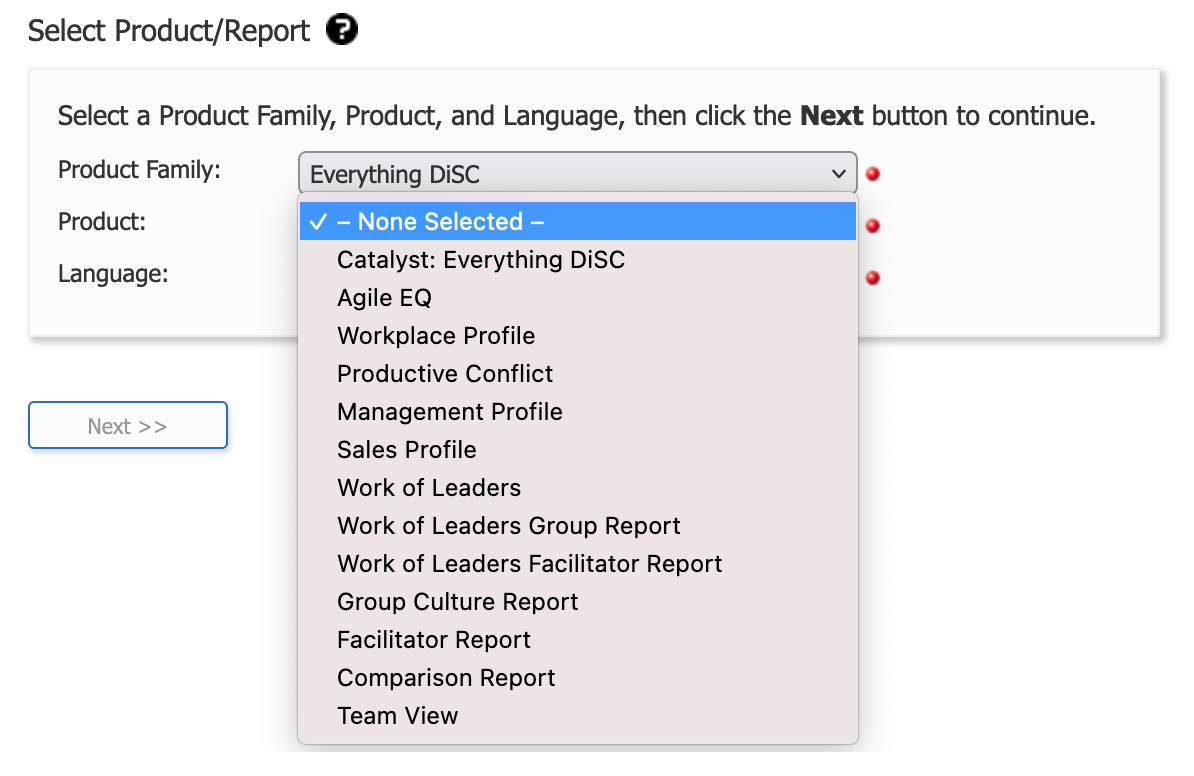Choose Work of Leaders Facilitator Report
Viewport: 1194px width, 776px height.
point(577,564)
